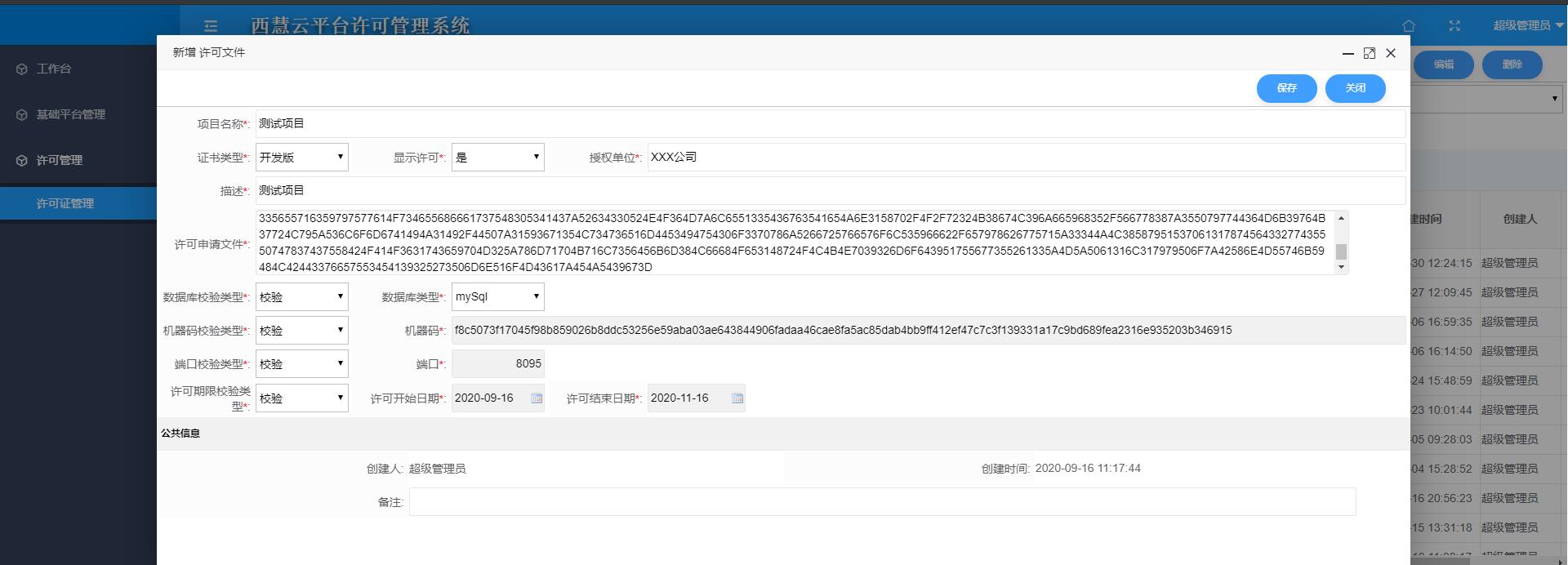This screenshot has width=1568, height=565.
Task: Maximize the 新增 许可文件 dialog
Action: 1370,53
